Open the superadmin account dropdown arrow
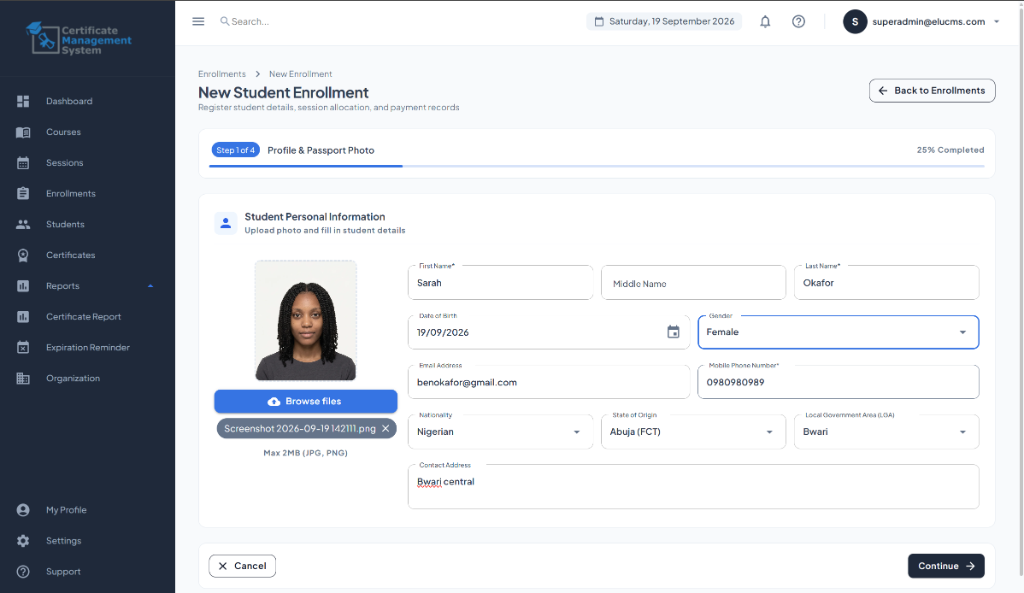Screen dimensions: 1024x593 (x=997, y=22)
